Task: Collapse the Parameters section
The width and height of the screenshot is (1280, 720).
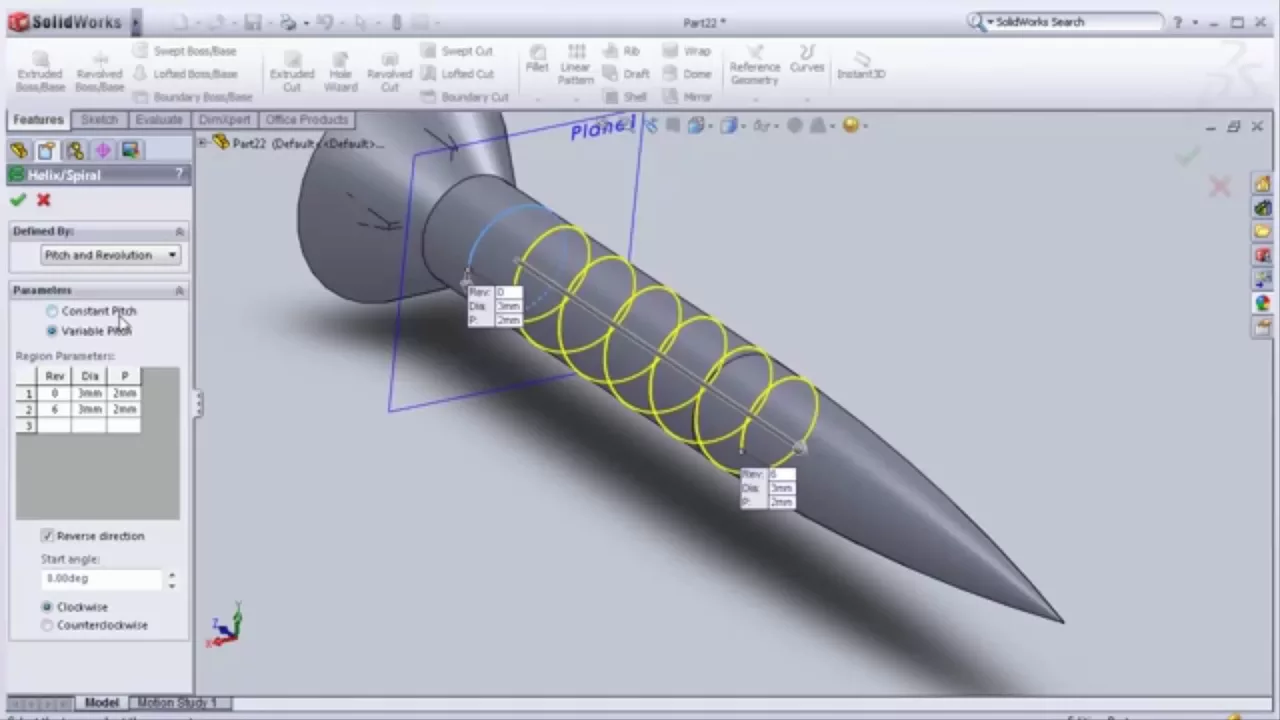Action: [x=179, y=290]
